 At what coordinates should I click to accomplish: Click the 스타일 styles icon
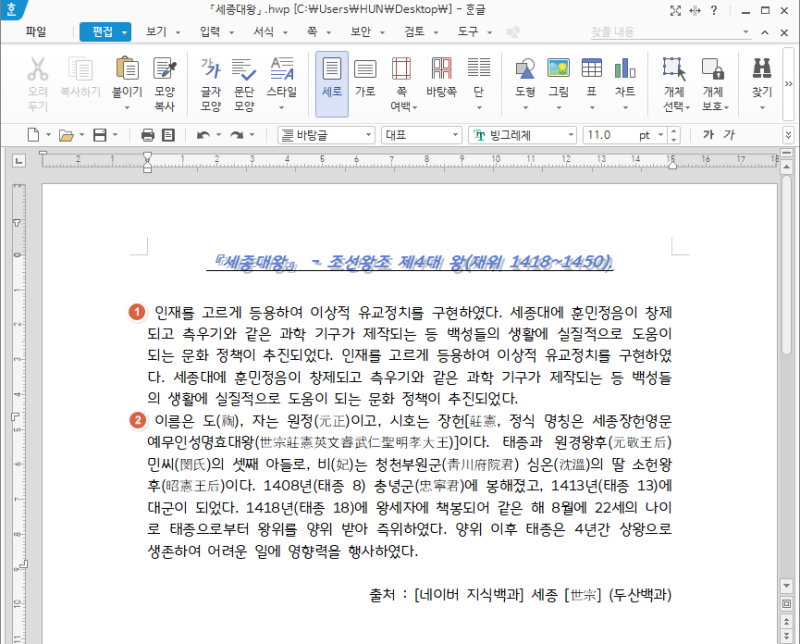click(282, 69)
